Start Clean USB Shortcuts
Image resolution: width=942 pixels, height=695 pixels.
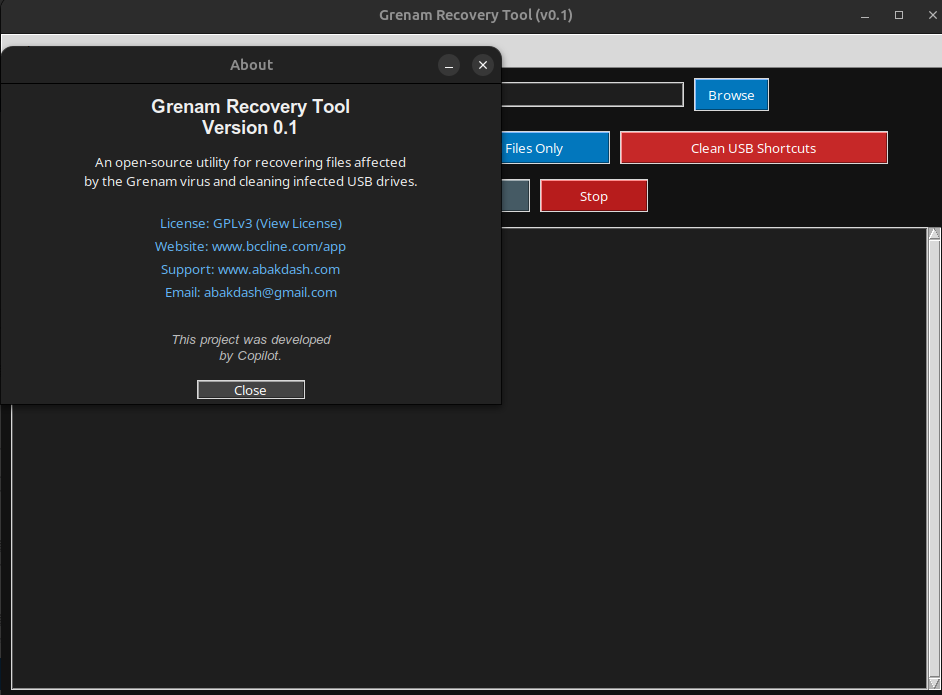753,148
